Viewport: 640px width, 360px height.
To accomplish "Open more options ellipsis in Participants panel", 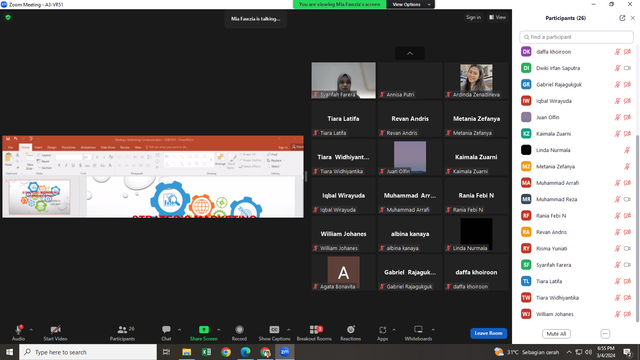I will (x=605, y=334).
